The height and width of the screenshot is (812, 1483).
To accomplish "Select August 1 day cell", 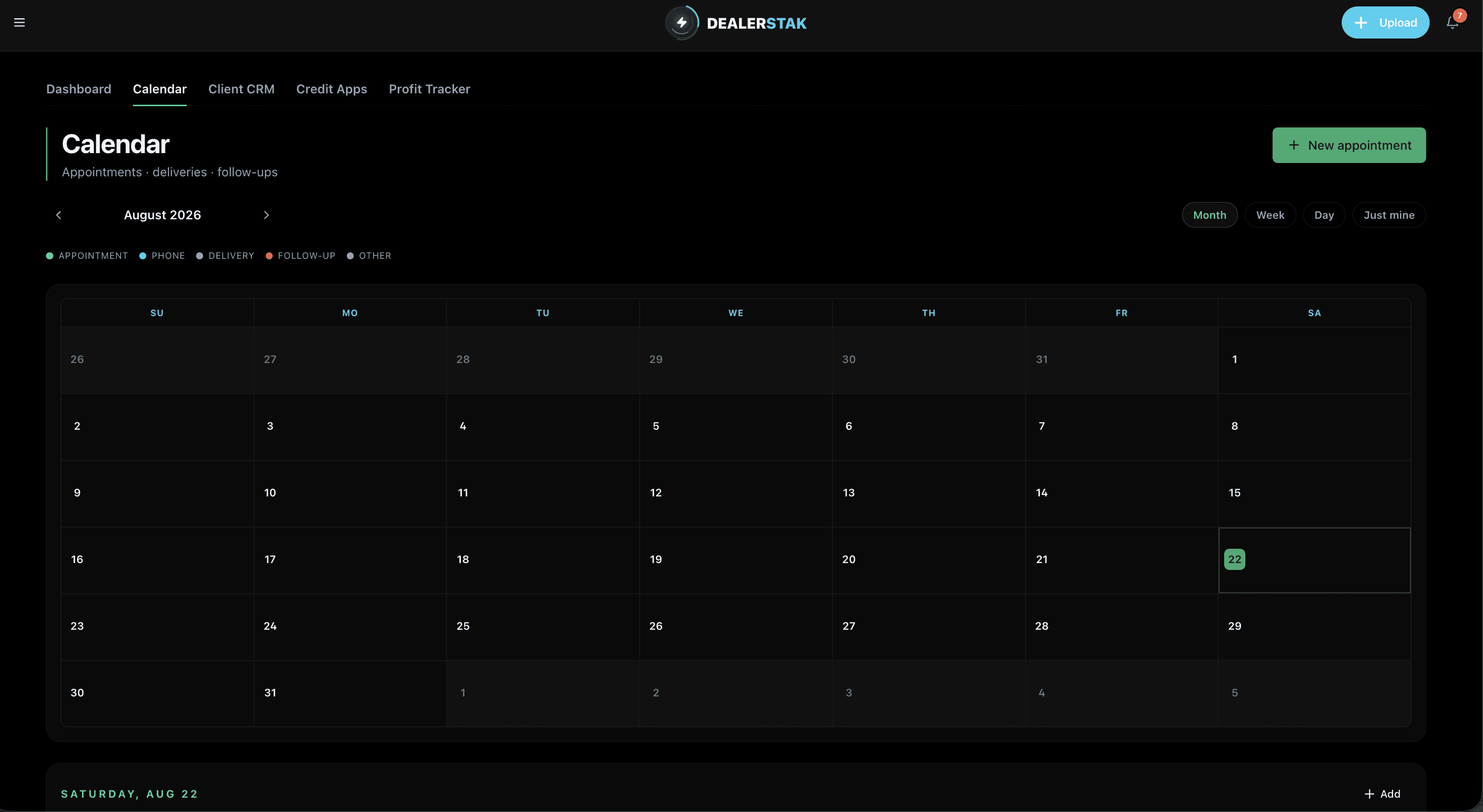I will tap(1315, 360).
